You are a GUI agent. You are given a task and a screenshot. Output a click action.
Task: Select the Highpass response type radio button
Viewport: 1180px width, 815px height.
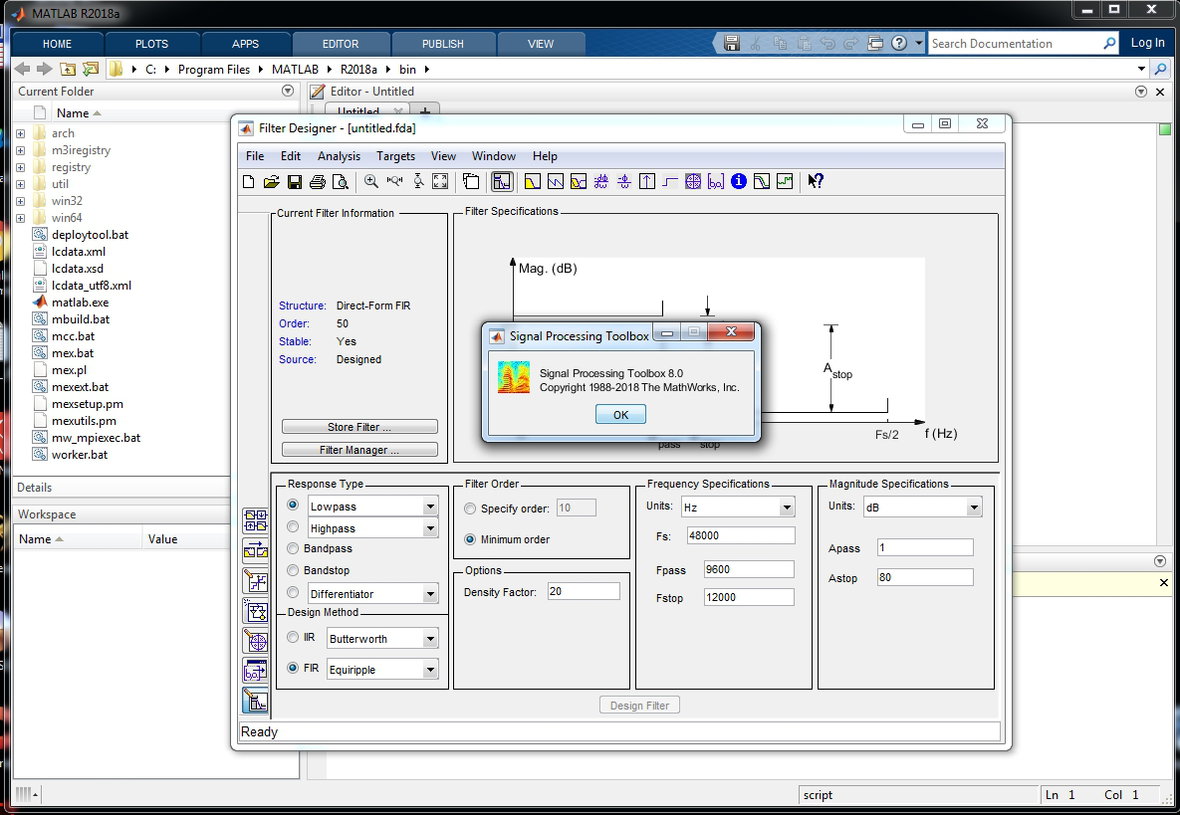(x=293, y=527)
